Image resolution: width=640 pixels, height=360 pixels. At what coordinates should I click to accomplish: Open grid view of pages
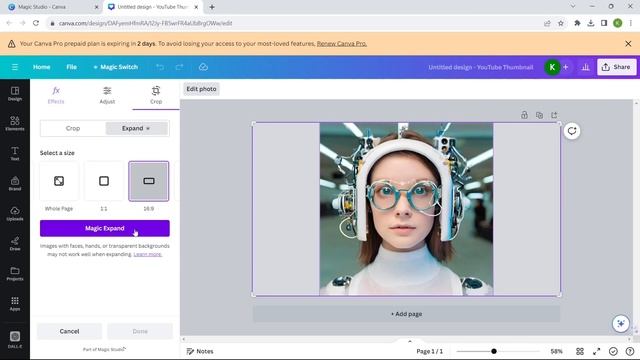coord(580,351)
